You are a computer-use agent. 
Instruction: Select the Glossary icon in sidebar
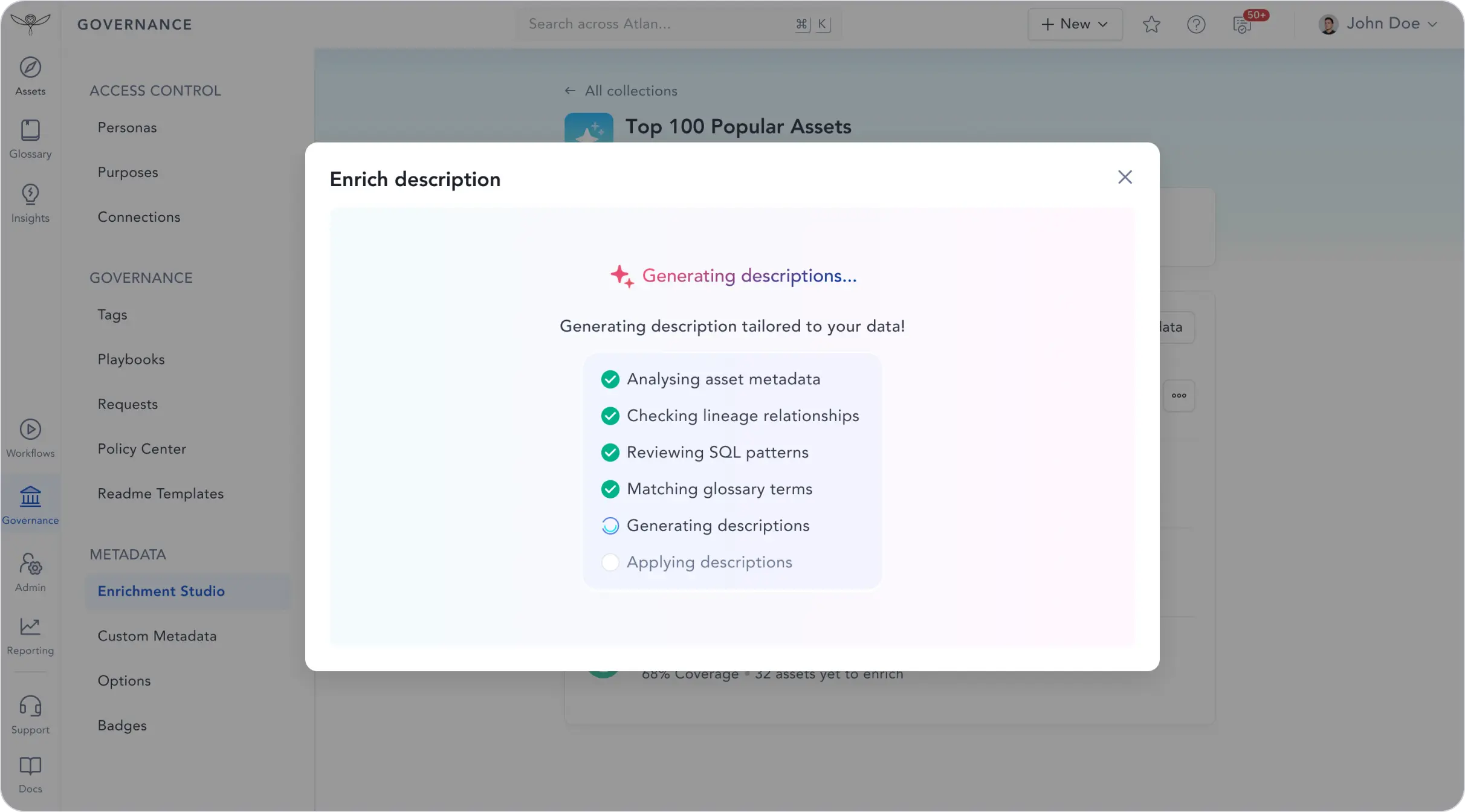point(30,139)
